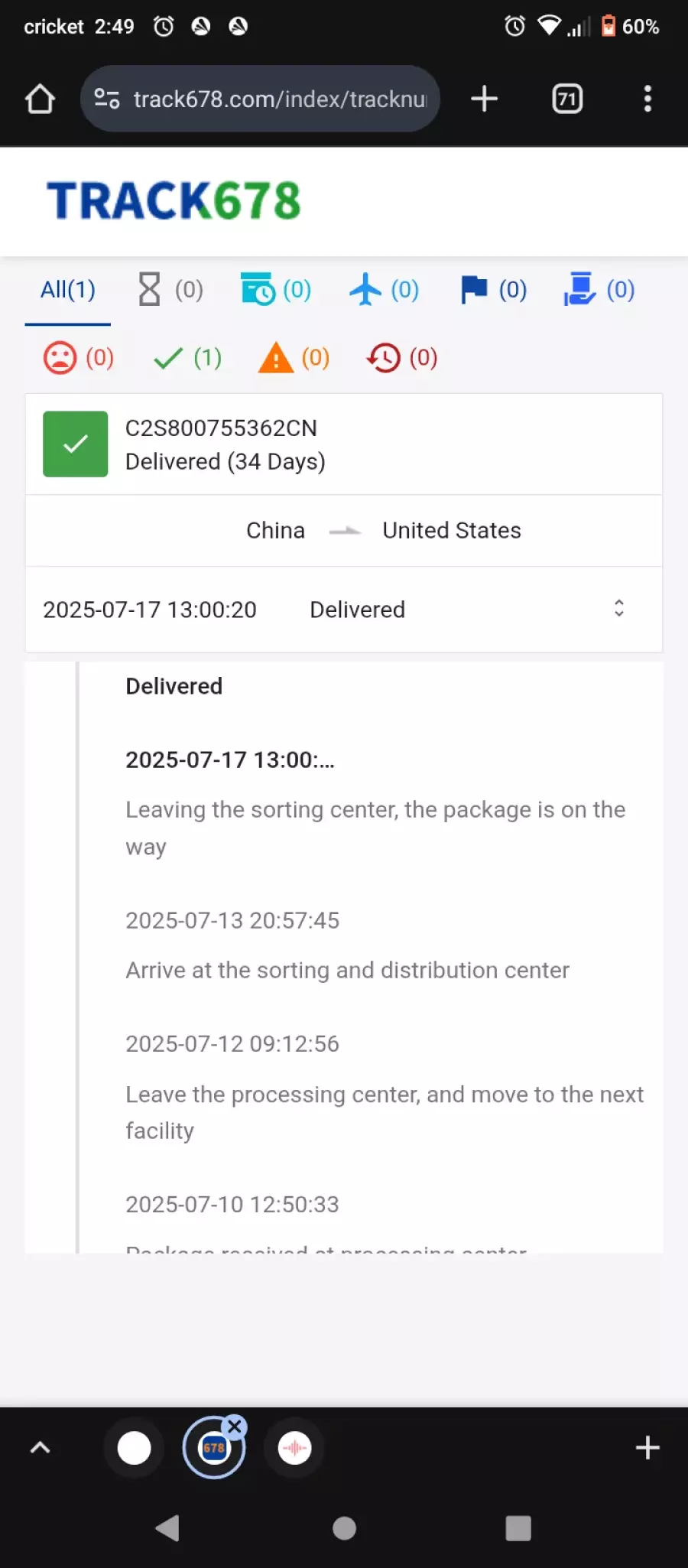Viewport: 688px width, 1568px height.
Task: Close the 678 floating bubble
Action: tap(235, 1426)
